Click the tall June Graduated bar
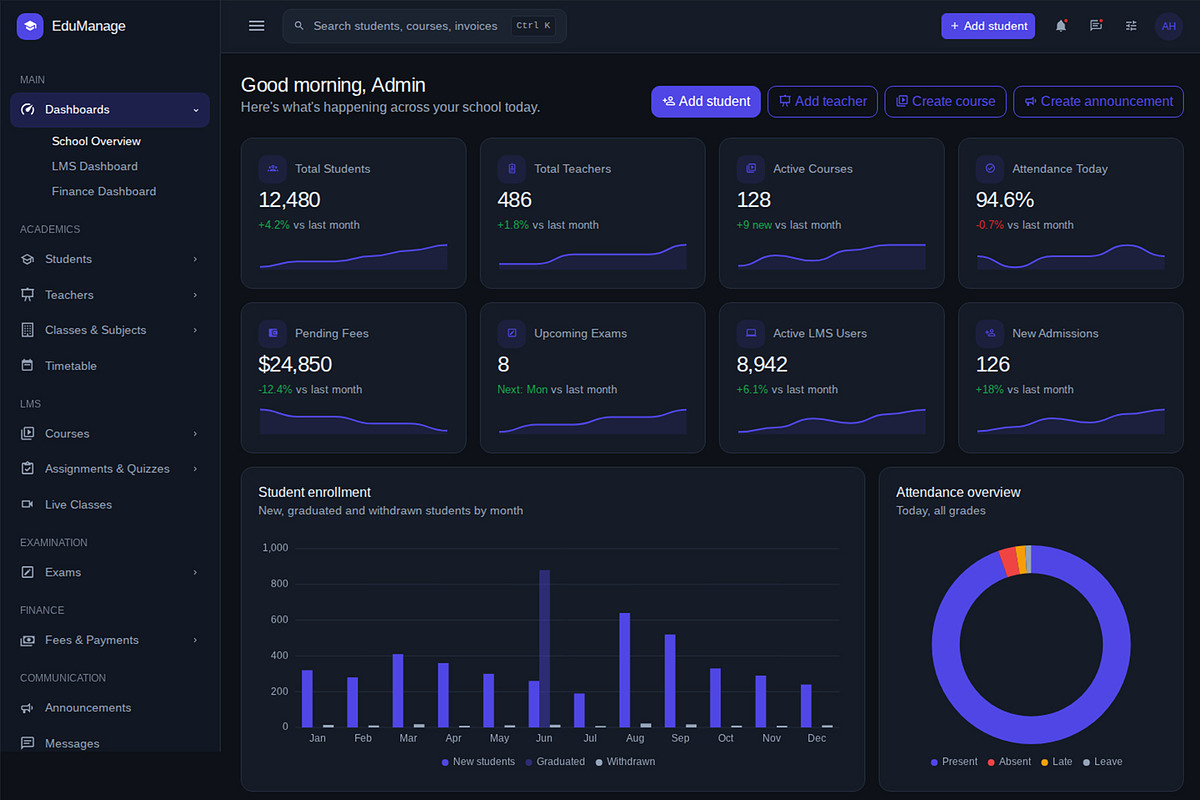Image resolution: width=1200 pixels, height=800 pixels. 544,648
